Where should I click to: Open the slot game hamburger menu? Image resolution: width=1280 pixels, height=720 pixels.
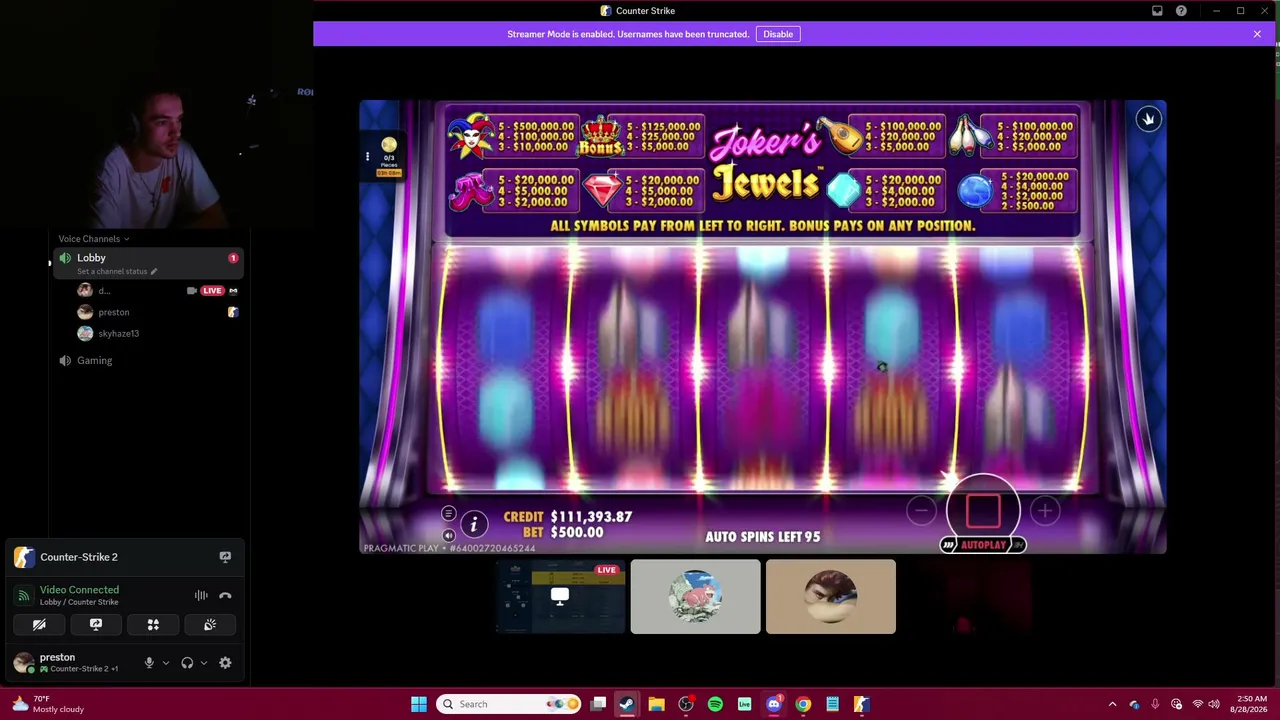click(x=448, y=514)
